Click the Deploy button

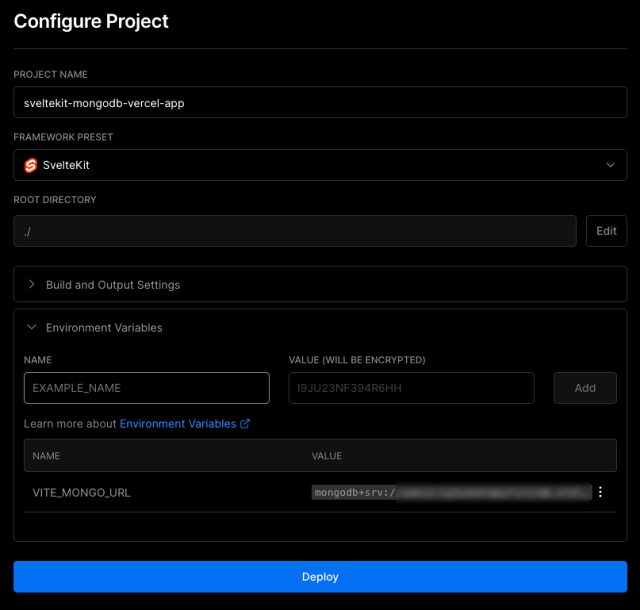coord(320,577)
